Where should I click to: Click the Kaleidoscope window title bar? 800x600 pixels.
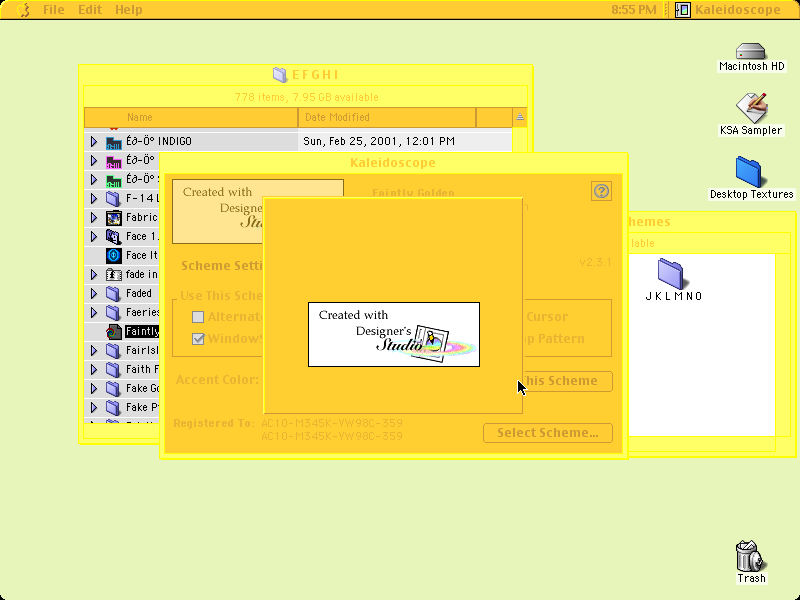pyautogui.click(x=393, y=163)
